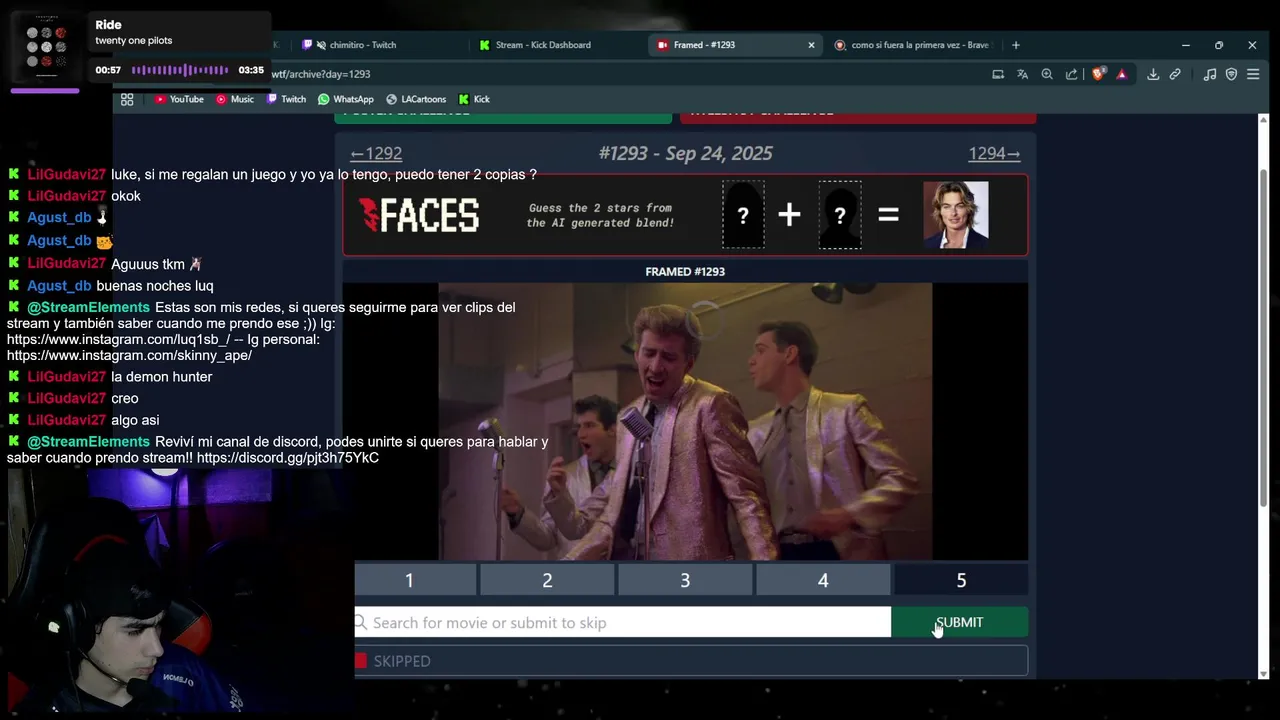Image resolution: width=1280 pixels, height=720 pixels.
Task: Click the blended face thumbnail in FACES banner
Action: click(955, 214)
